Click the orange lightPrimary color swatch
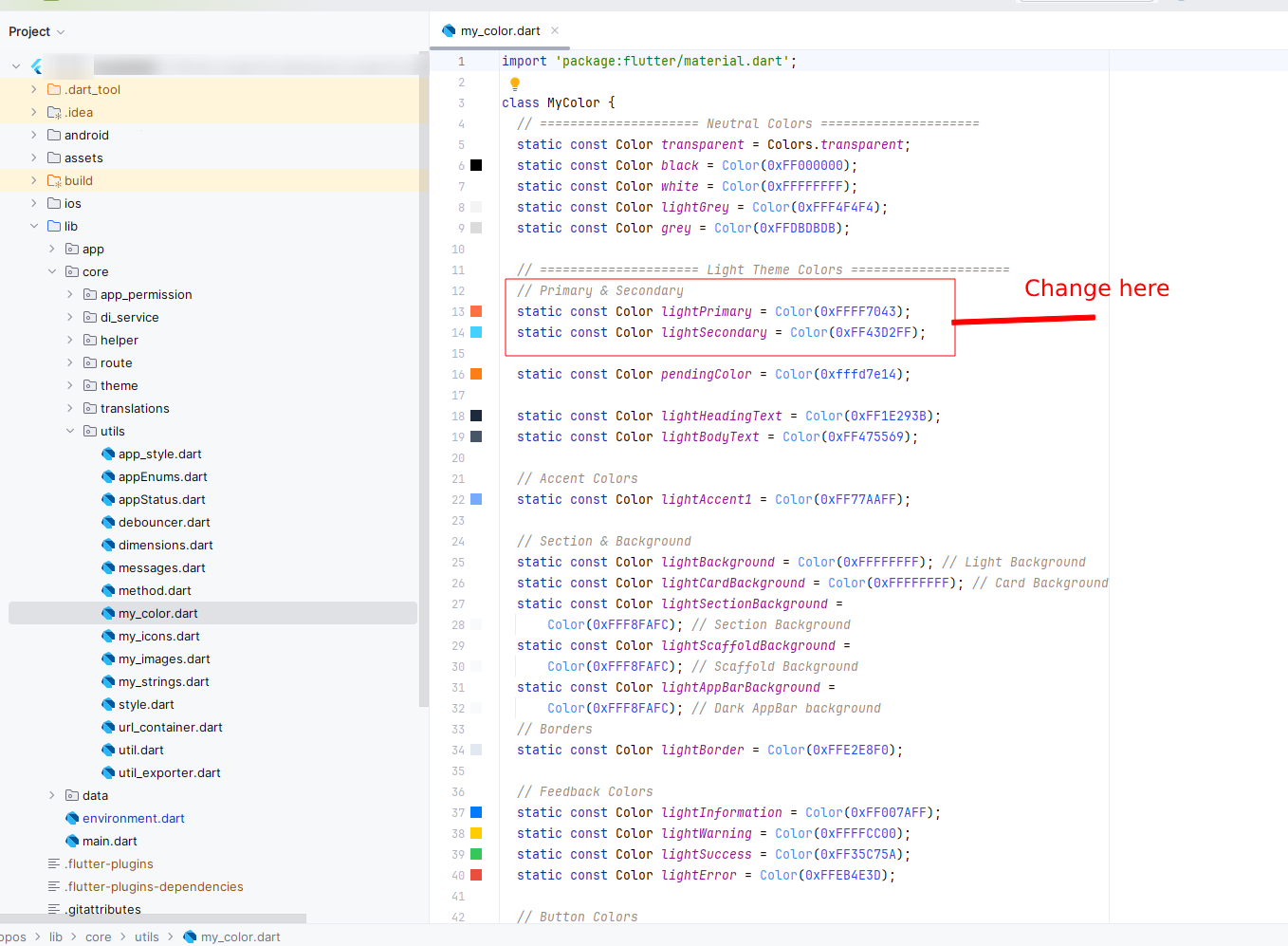 (x=476, y=311)
